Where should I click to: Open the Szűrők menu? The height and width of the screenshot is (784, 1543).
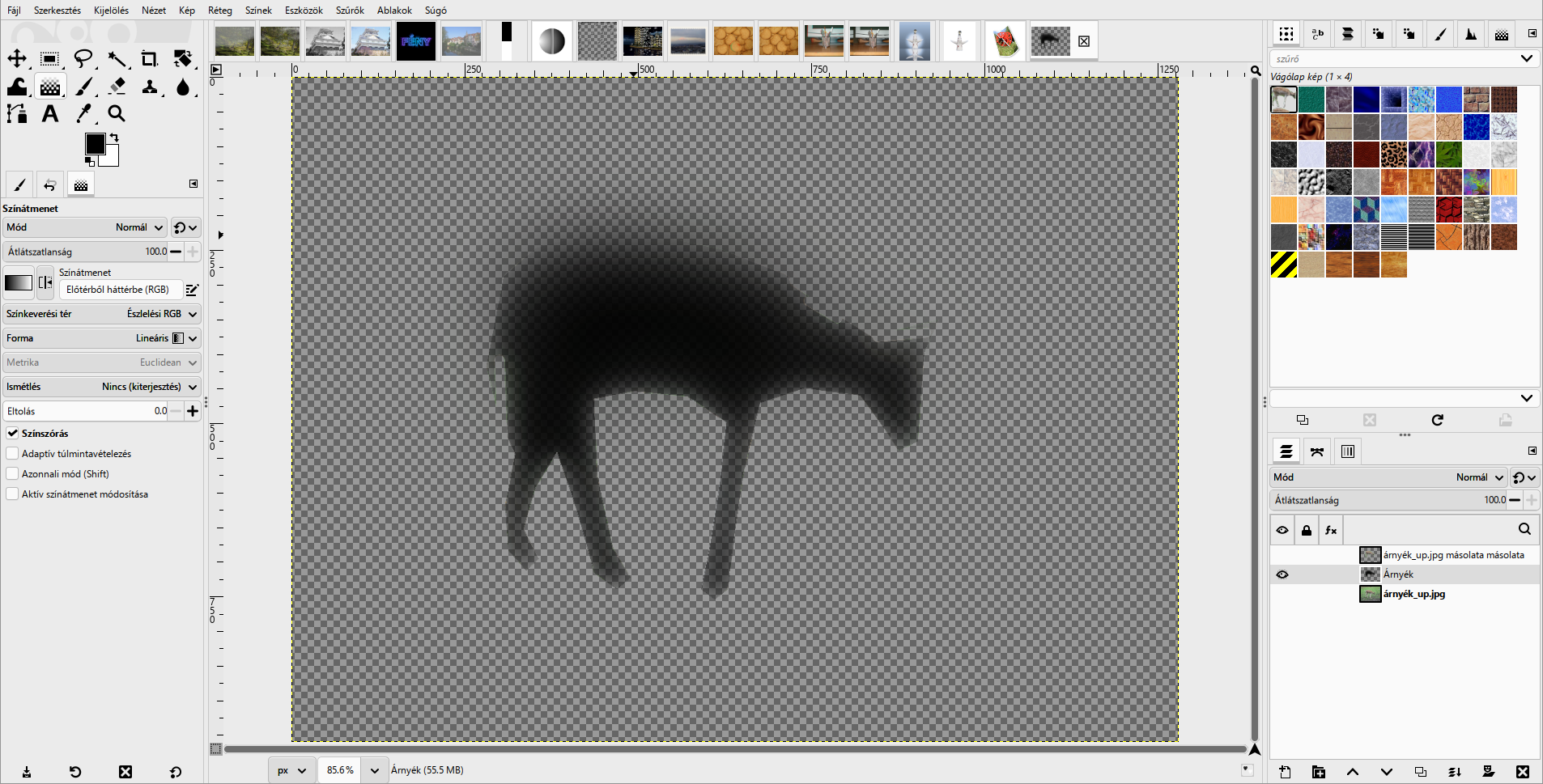[x=350, y=11]
